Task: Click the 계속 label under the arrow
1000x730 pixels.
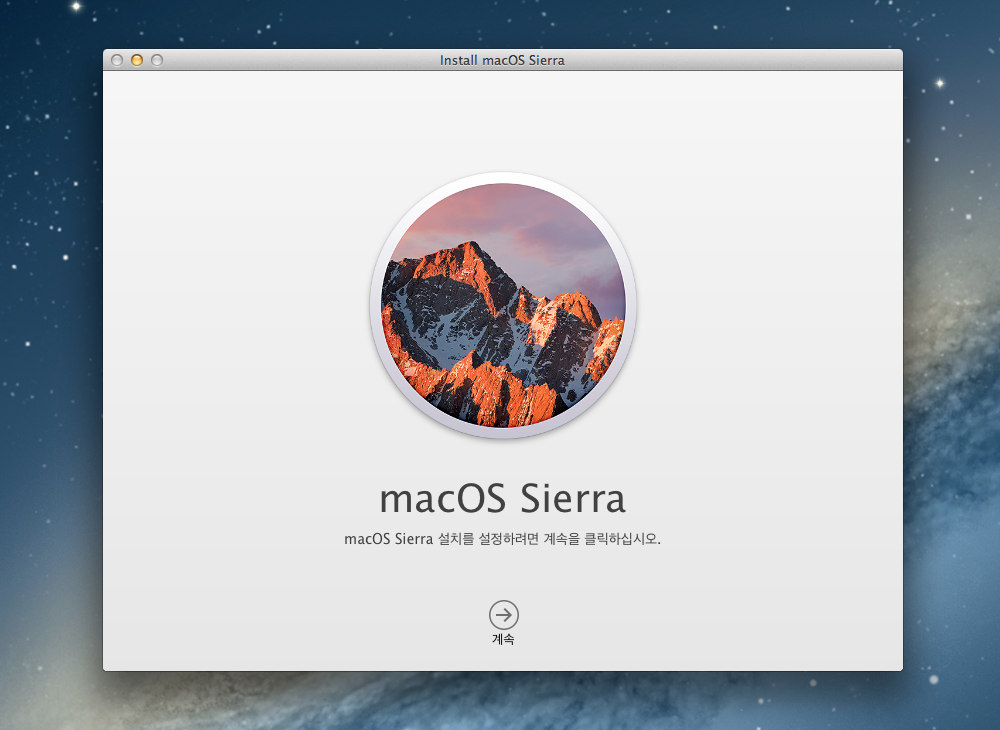Action: tap(503, 639)
